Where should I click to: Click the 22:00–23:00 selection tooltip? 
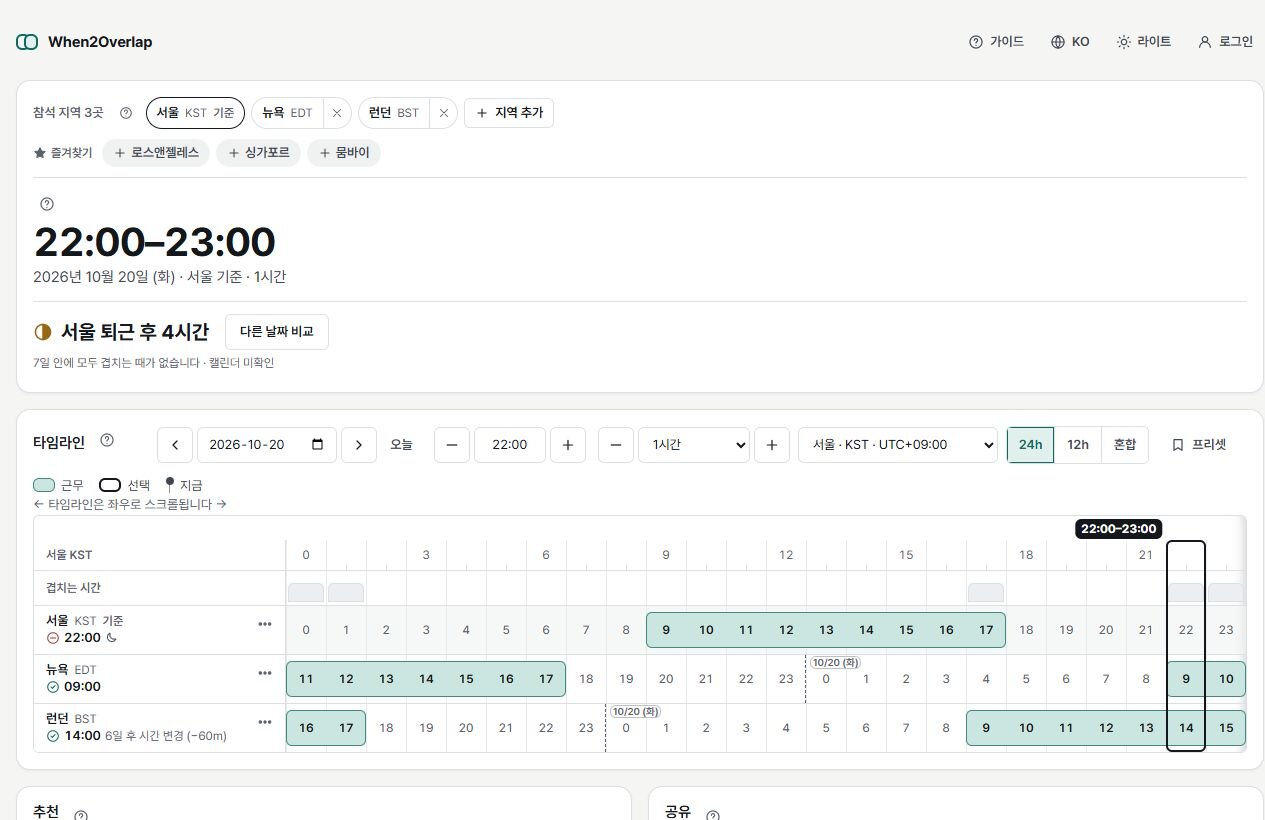1119,529
